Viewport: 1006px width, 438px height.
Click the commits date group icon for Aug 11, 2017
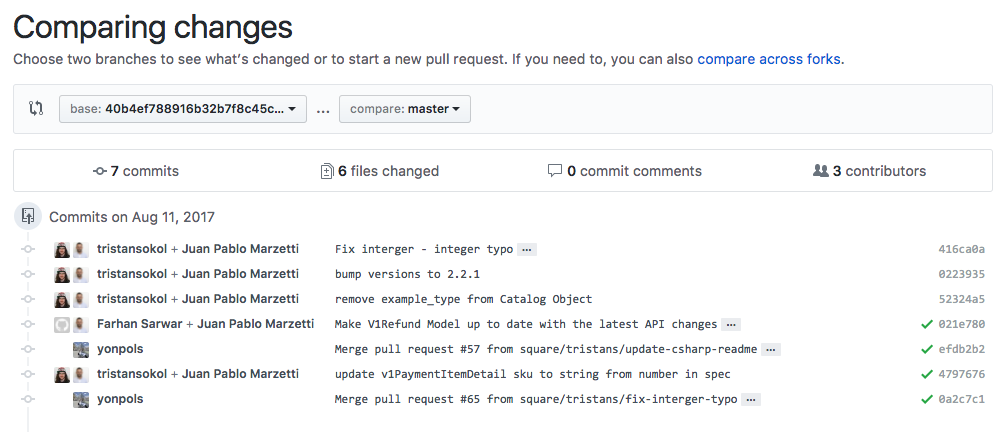(x=28, y=216)
